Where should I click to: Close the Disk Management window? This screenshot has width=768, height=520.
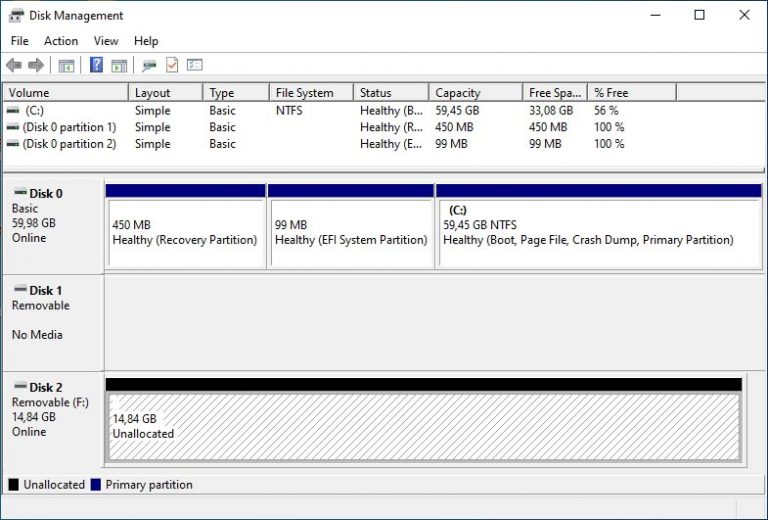pos(744,15)
